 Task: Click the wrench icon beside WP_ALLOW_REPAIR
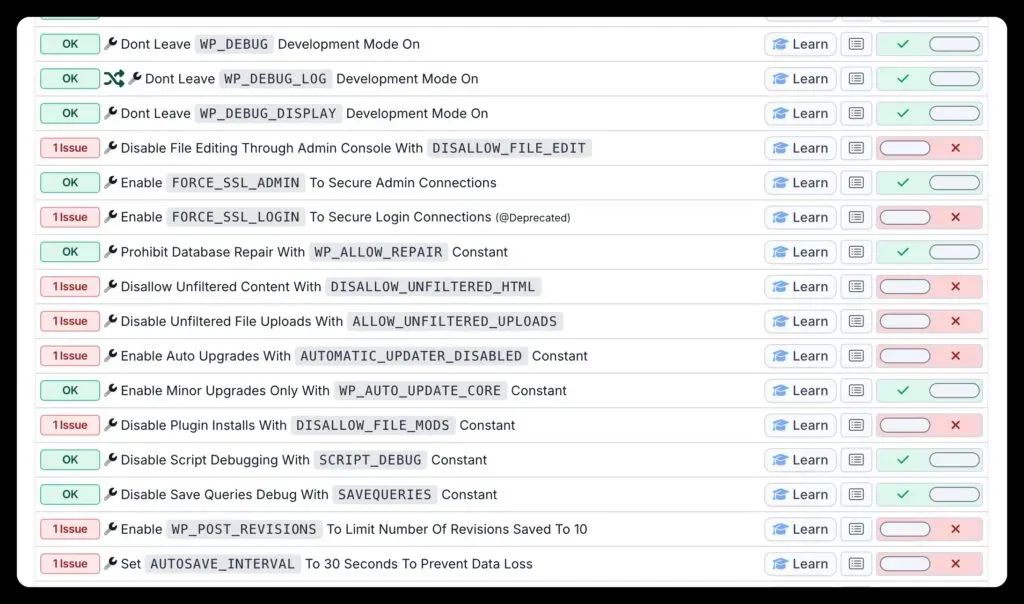click(x=113, y=252)
